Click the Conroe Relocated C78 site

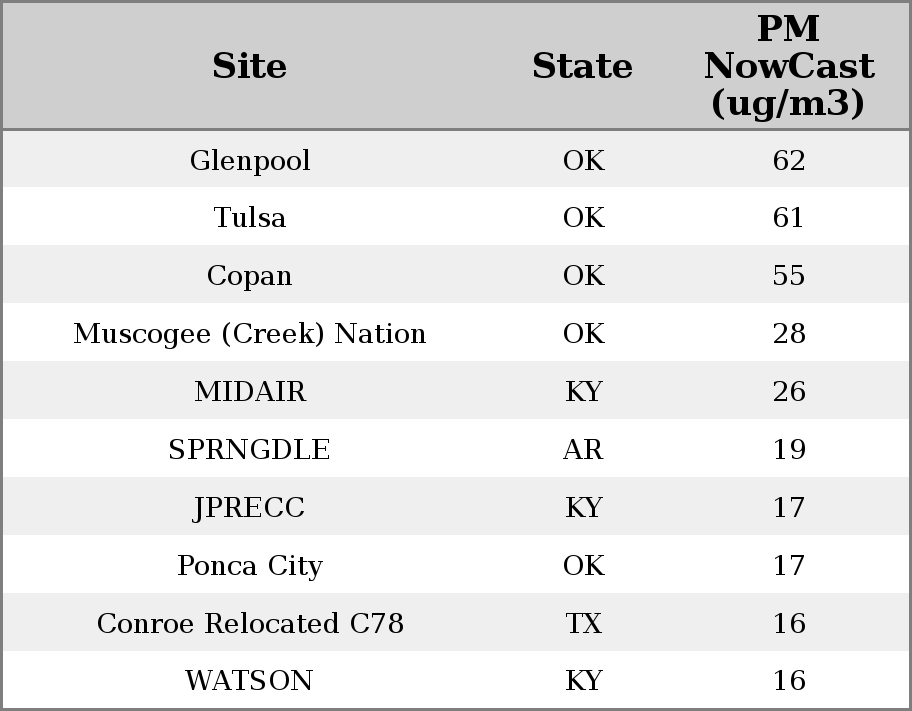click(250, 624)
